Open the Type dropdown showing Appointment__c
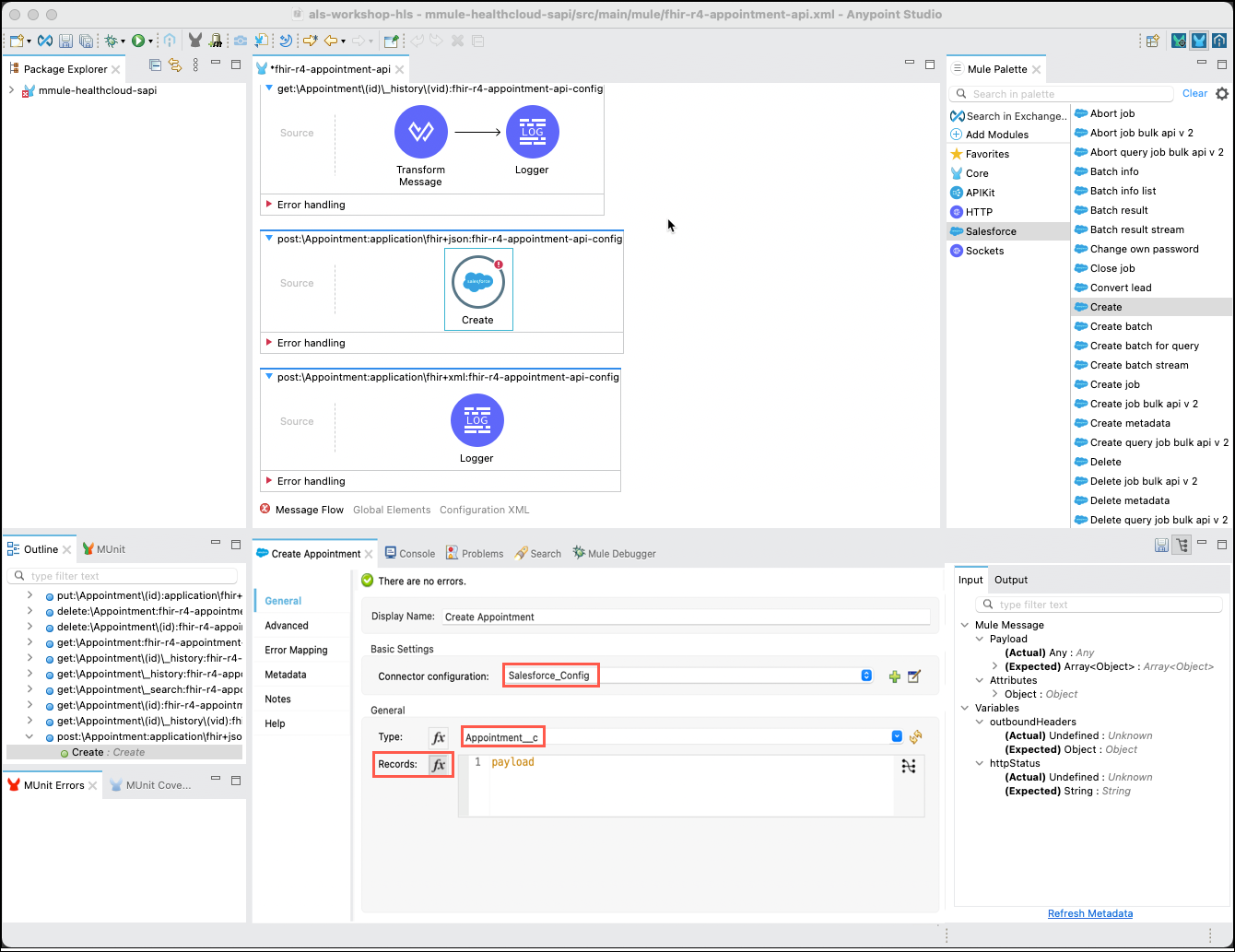The width and height of the screenshot is (1235, 952). (897, 737)
